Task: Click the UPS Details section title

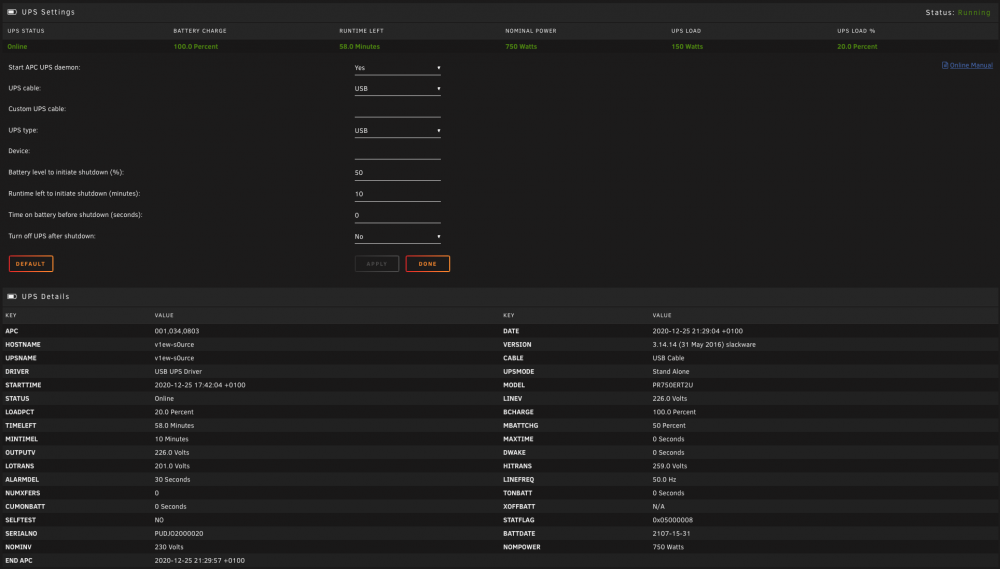Action: click(x=45, y=297)
